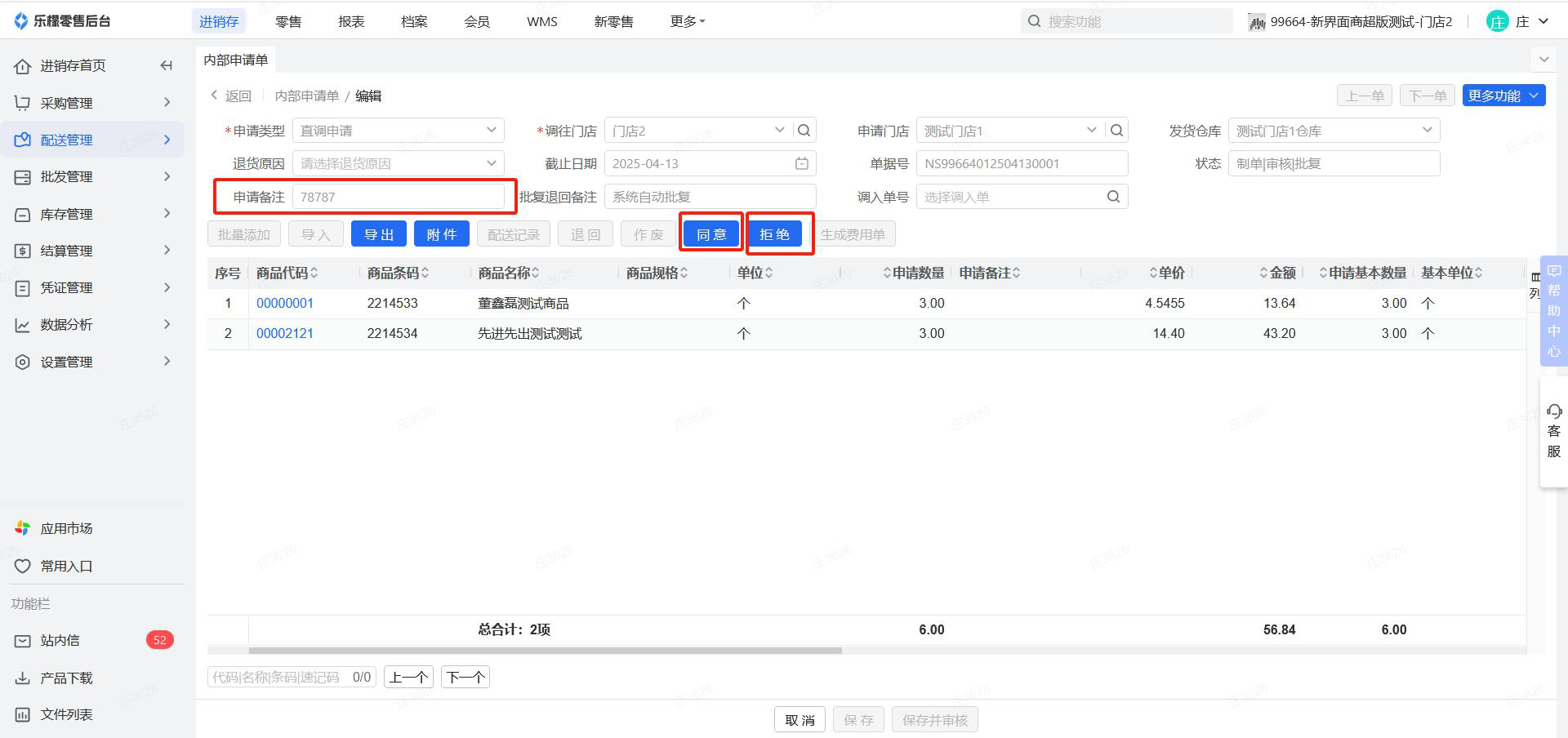Open the 会员 top menu
The image size is (1568, 738).
point(477,21)
